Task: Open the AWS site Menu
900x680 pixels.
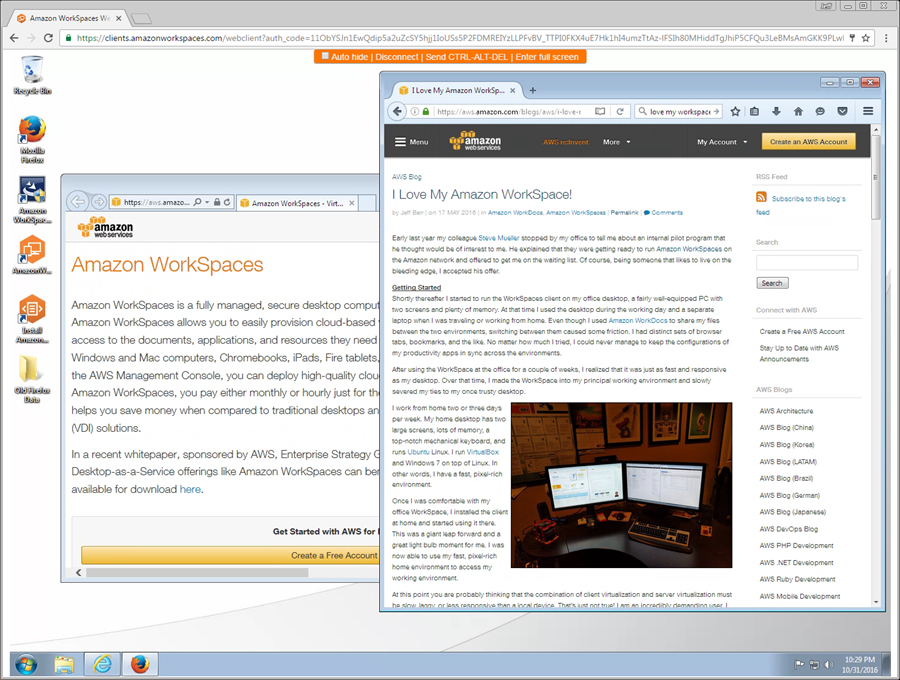Action: (411, 142)
